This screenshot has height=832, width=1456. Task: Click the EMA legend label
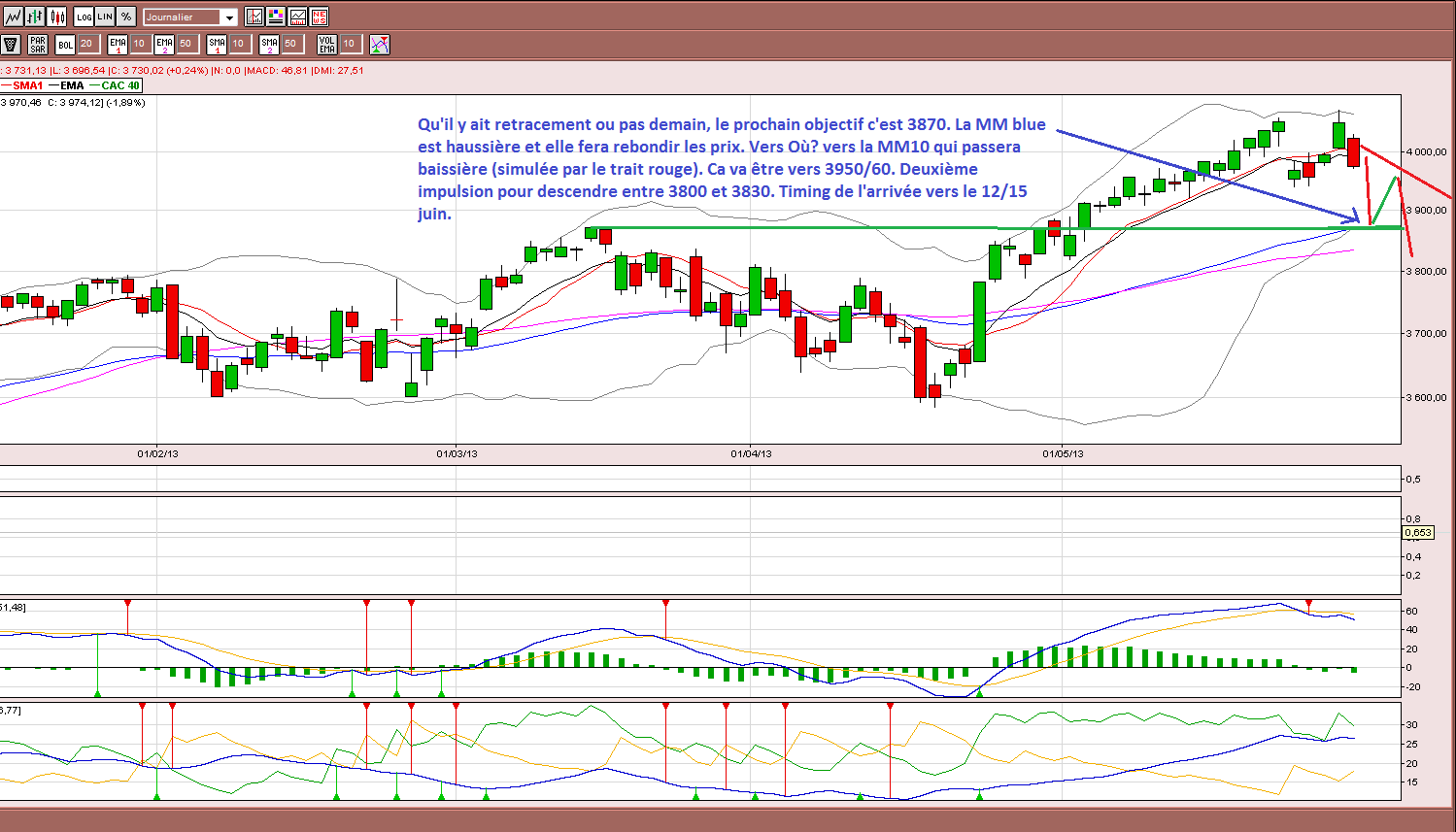click(72, 85)
